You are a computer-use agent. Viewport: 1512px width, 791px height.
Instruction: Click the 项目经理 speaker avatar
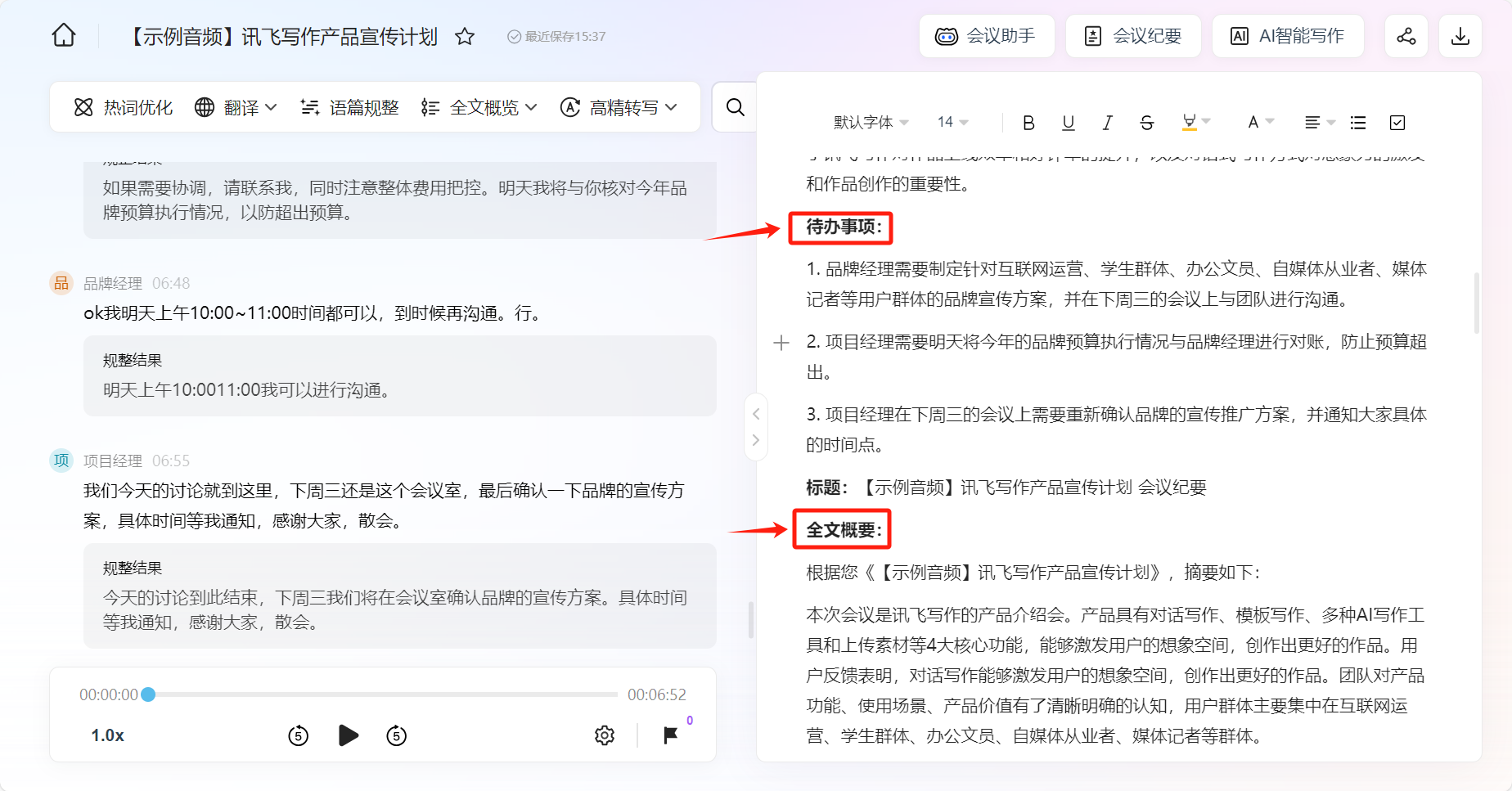click(x=61, y=461)
